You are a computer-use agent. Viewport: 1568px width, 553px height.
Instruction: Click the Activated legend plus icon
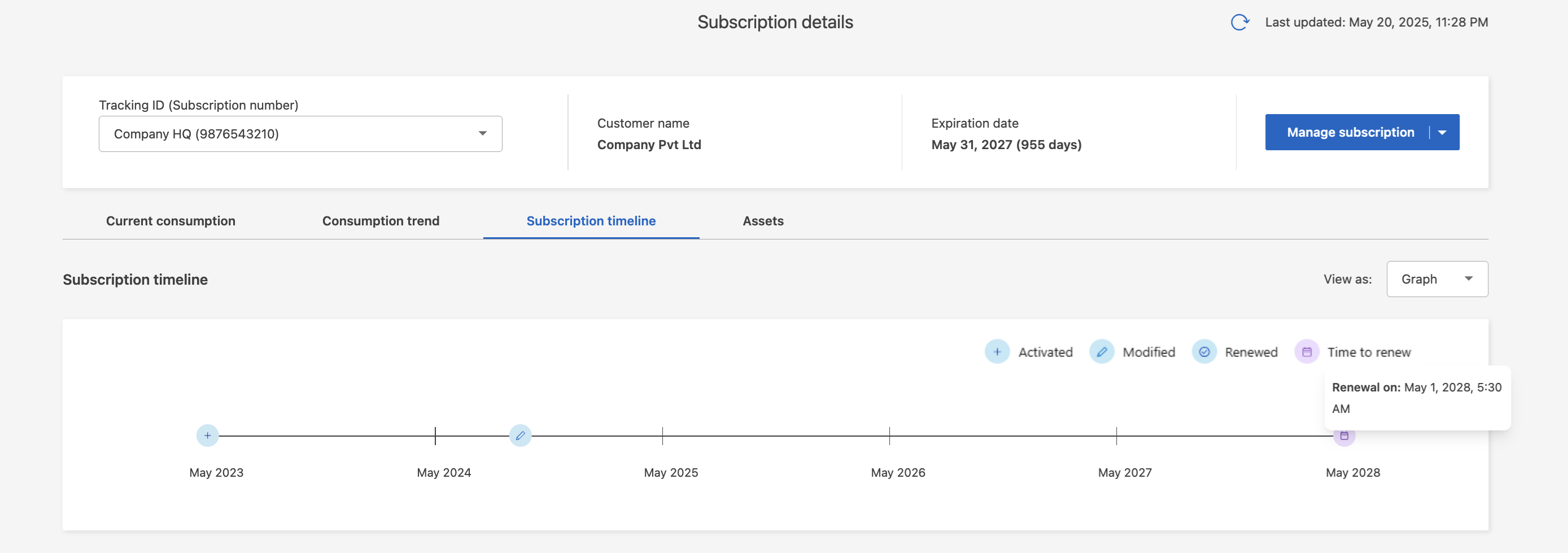tap(997, 352)
